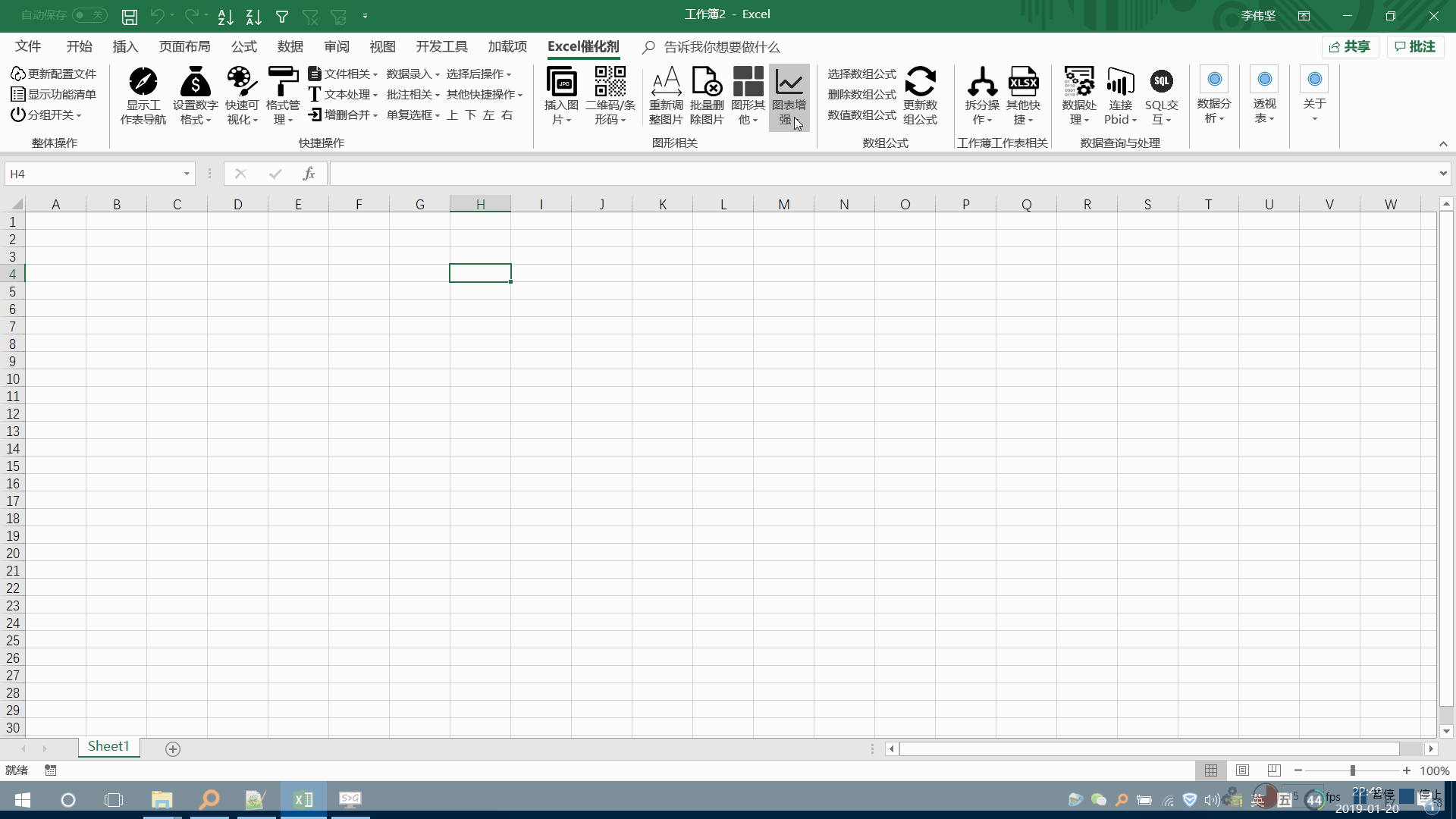Toggle the 自动保存 switch
The height and width of the screenshot is (819, 1456).
pyautogui.click(x=89, y=15)
